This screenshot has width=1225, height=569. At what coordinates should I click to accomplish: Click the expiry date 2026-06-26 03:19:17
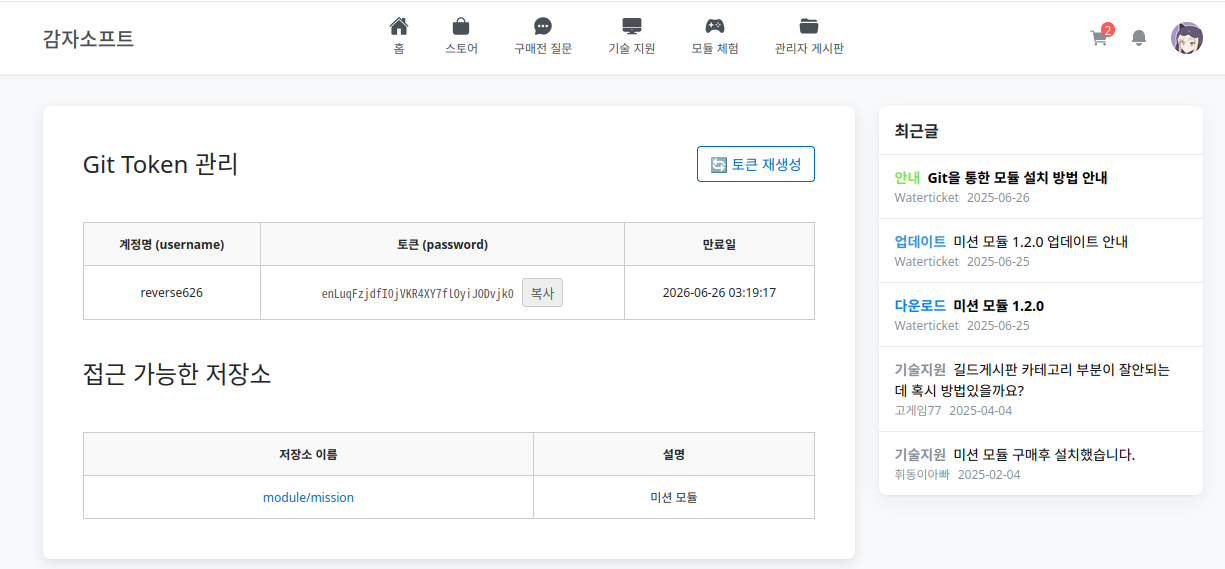[719, 293]
